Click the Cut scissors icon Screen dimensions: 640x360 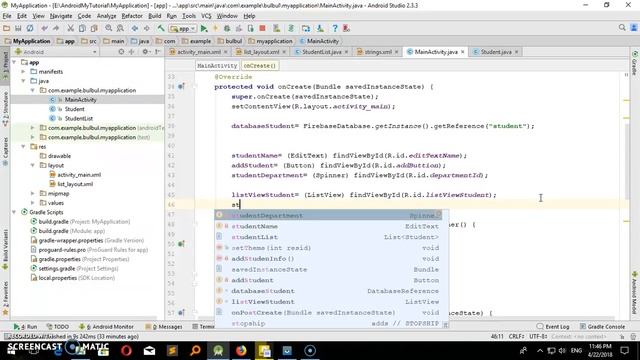[71, 28]
